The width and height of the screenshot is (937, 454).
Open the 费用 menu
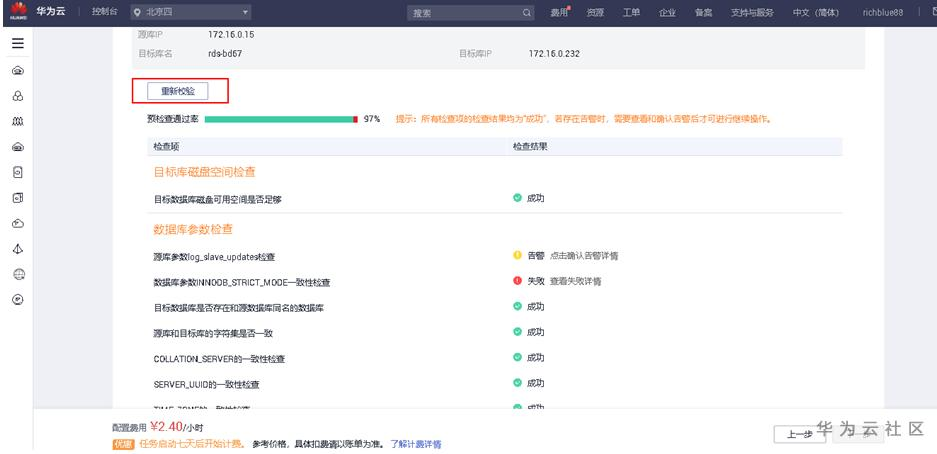(x=559, y=13)
